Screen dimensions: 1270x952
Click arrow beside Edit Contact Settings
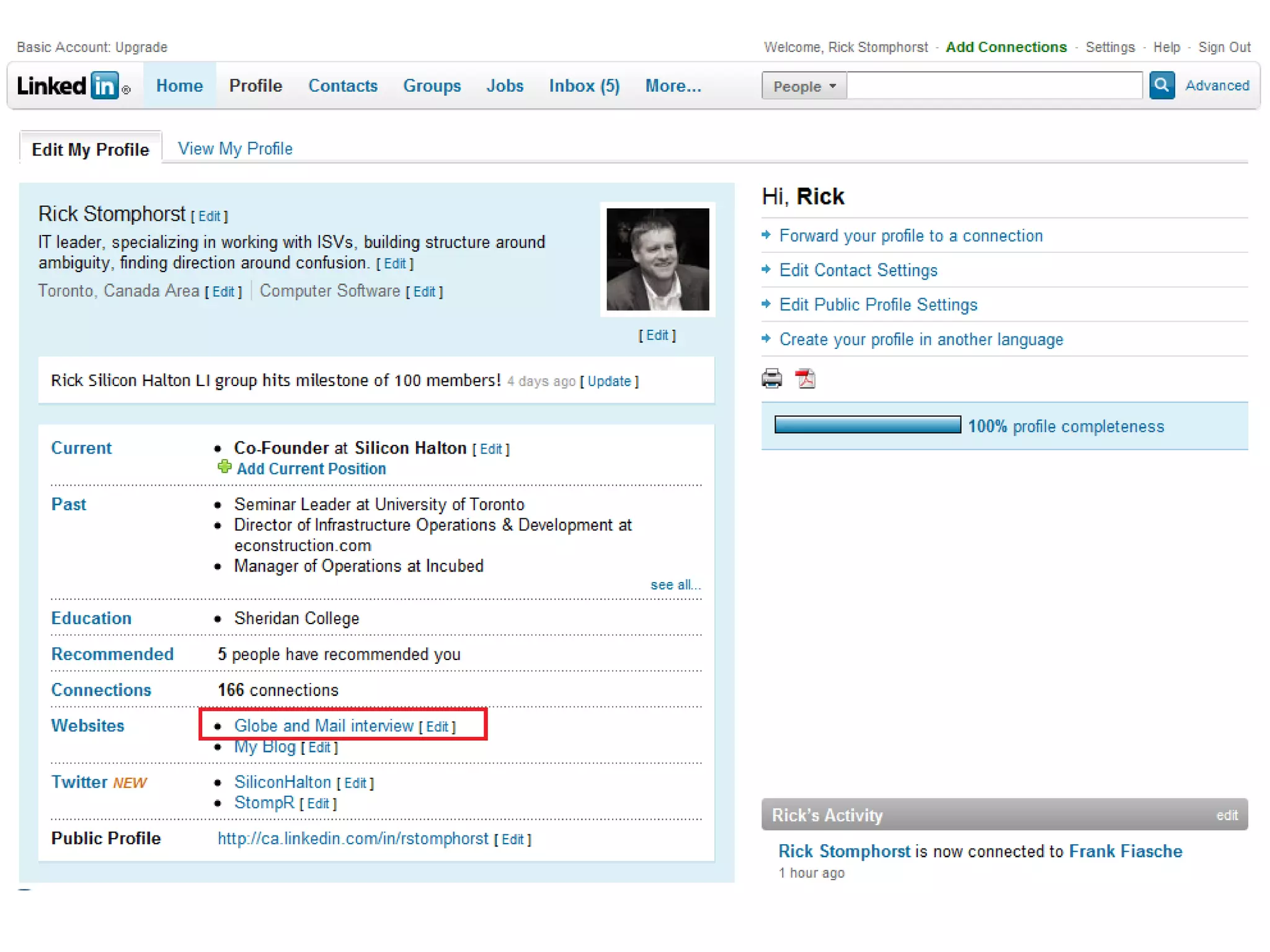click(x=766, y=270)
